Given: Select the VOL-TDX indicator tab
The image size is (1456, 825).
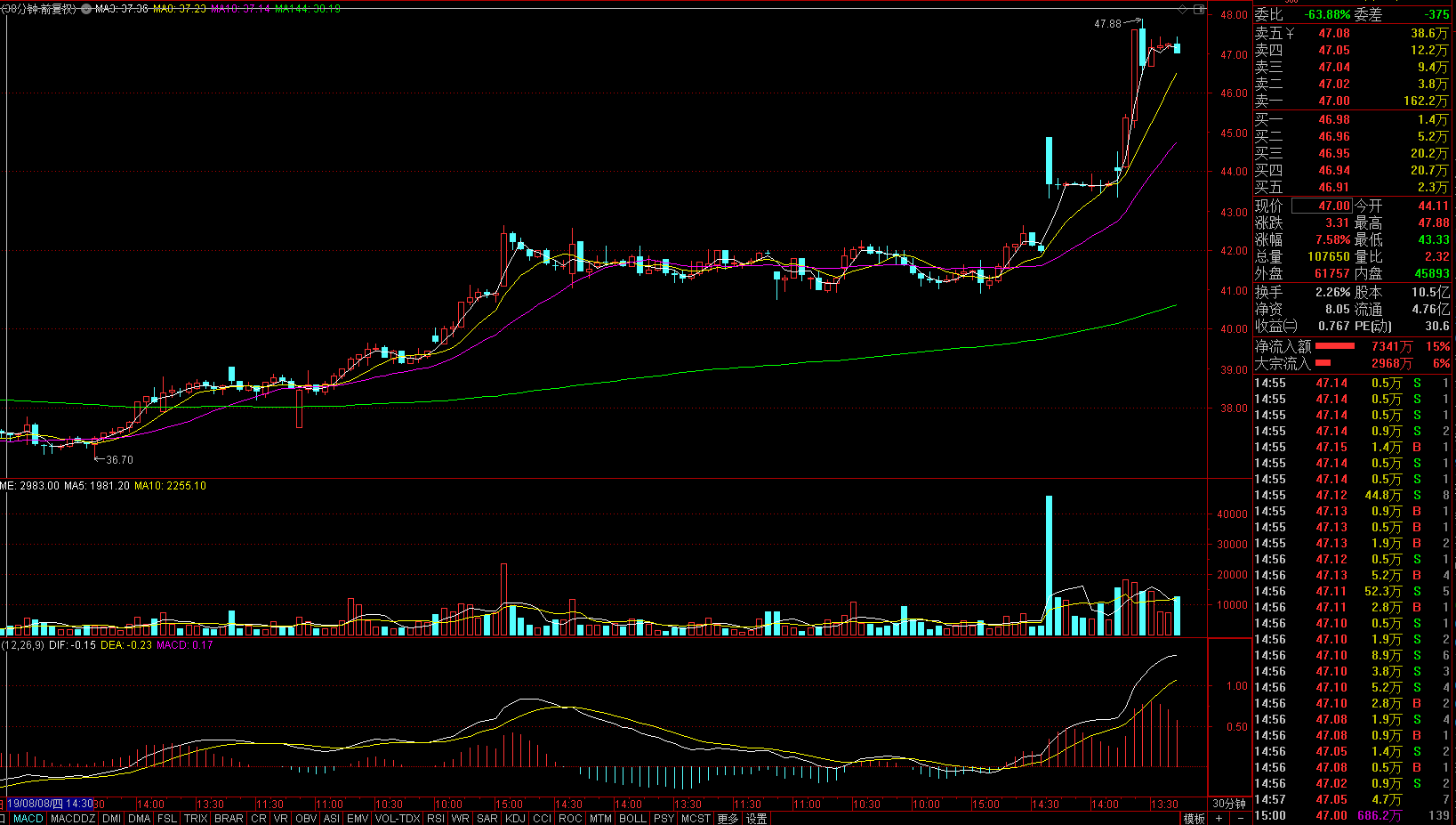Looking at the screenshot, I should 398,819.
